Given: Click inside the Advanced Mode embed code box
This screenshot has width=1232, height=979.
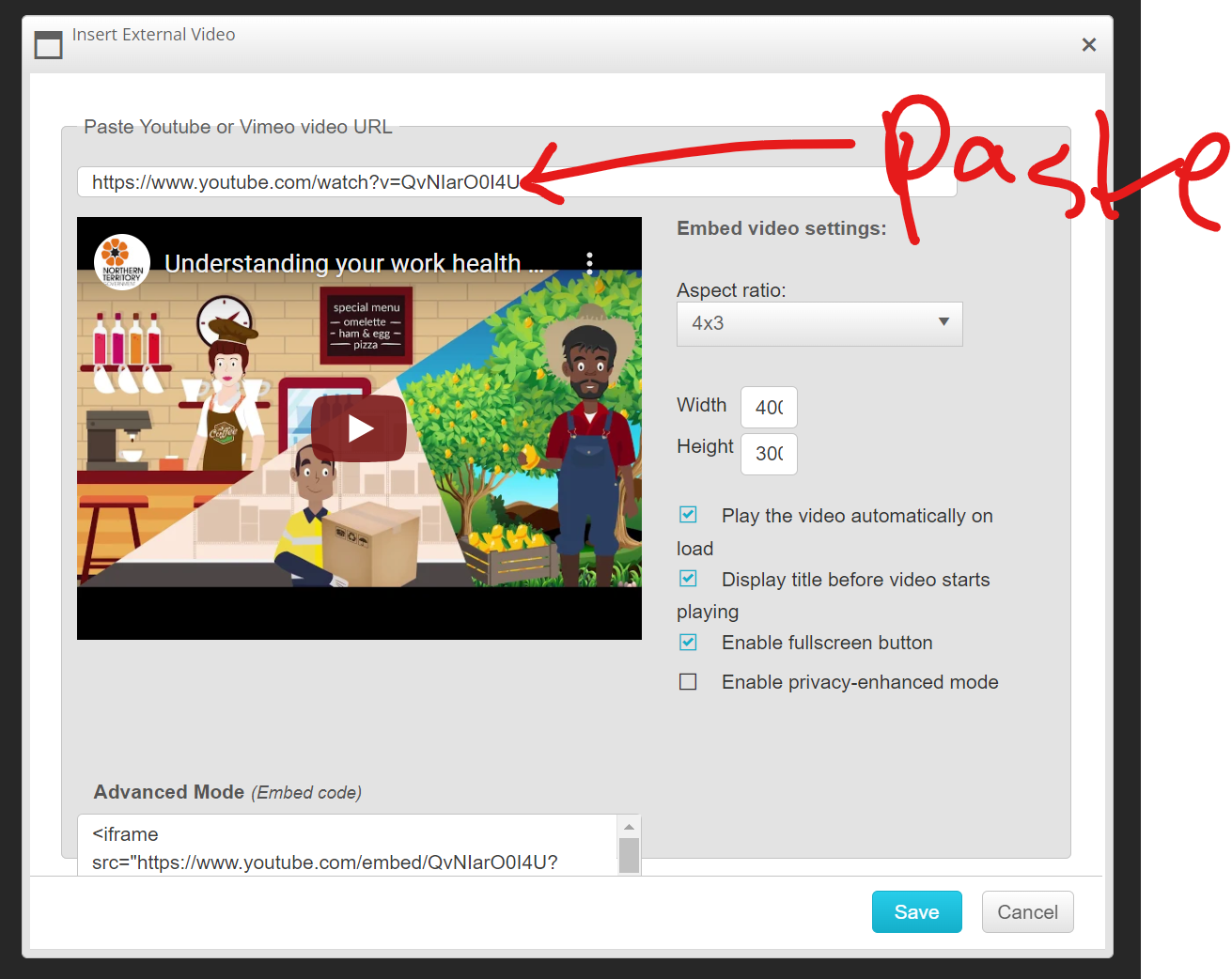Looking at the screenshot, I should pyautogui.click(x=348, y=846).
